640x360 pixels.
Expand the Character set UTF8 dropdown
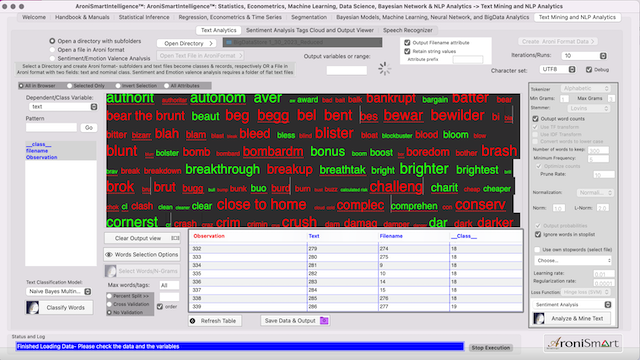[558, 69]
